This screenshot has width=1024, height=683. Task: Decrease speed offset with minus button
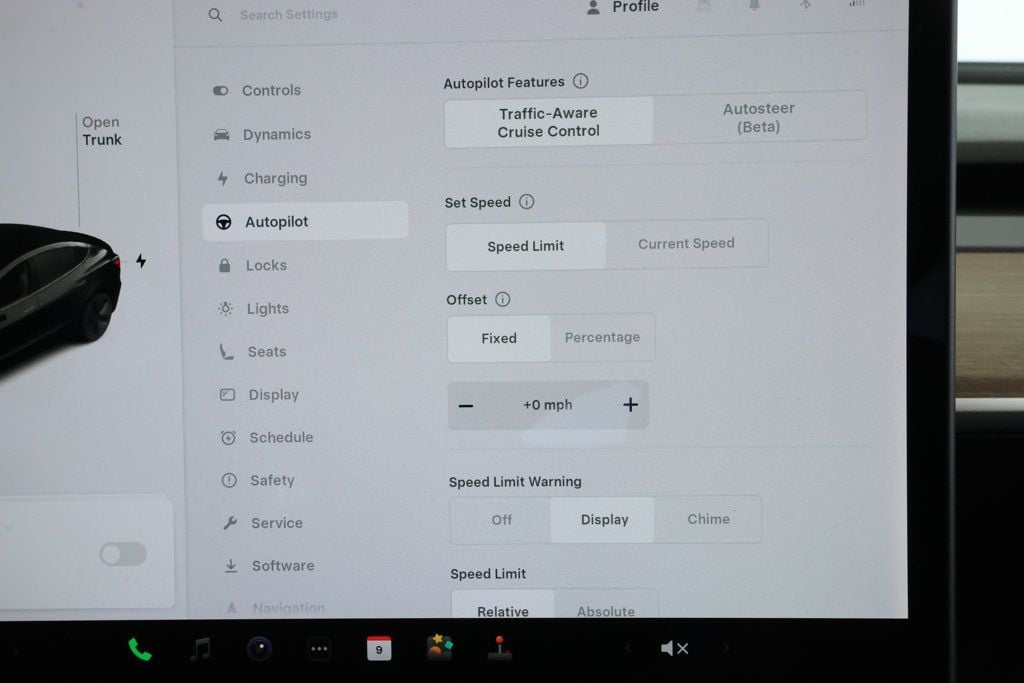point(466,405)
